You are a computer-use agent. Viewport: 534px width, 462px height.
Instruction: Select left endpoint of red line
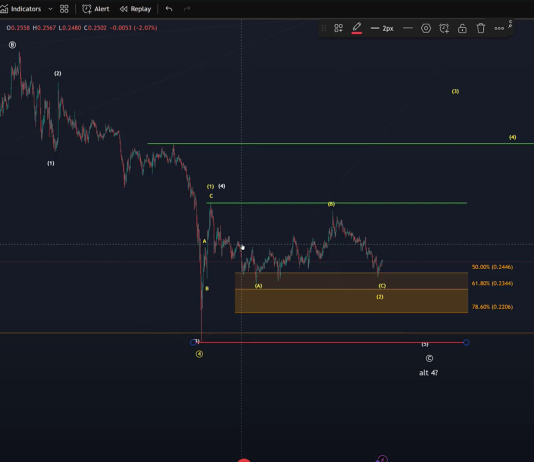(x=193, y=342)
